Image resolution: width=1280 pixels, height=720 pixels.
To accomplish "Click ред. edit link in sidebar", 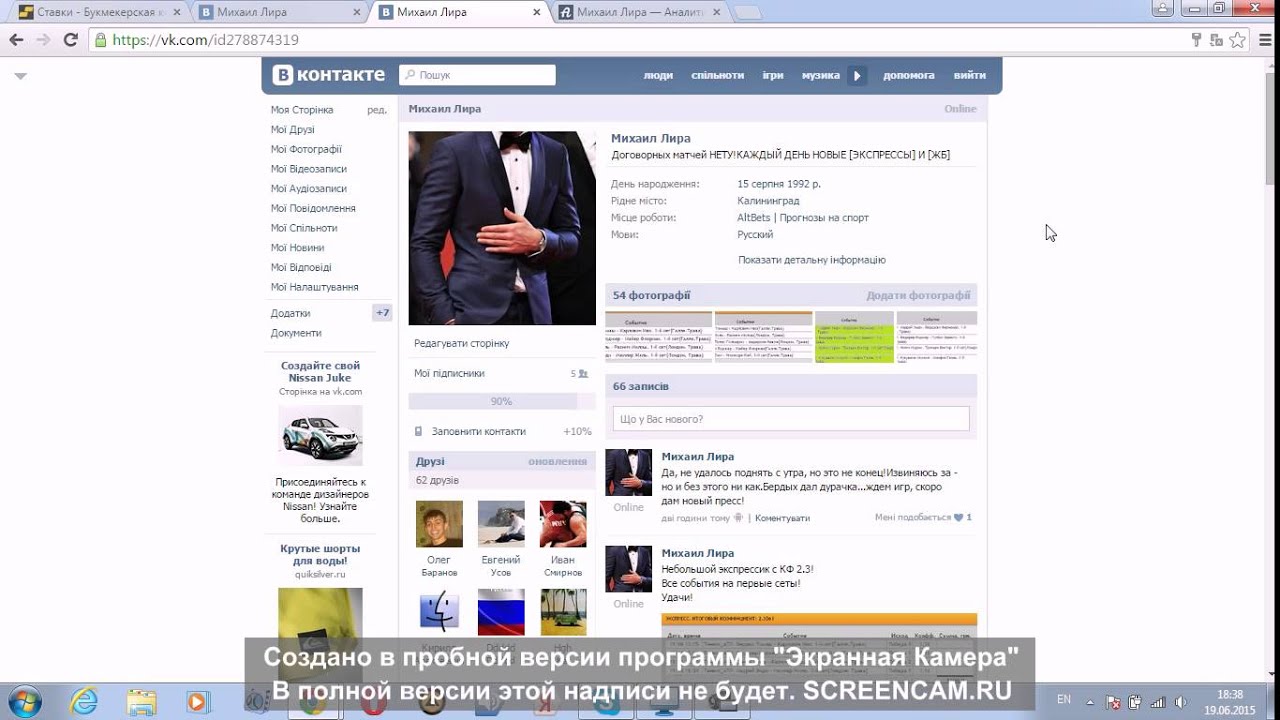I will (377, 110).
